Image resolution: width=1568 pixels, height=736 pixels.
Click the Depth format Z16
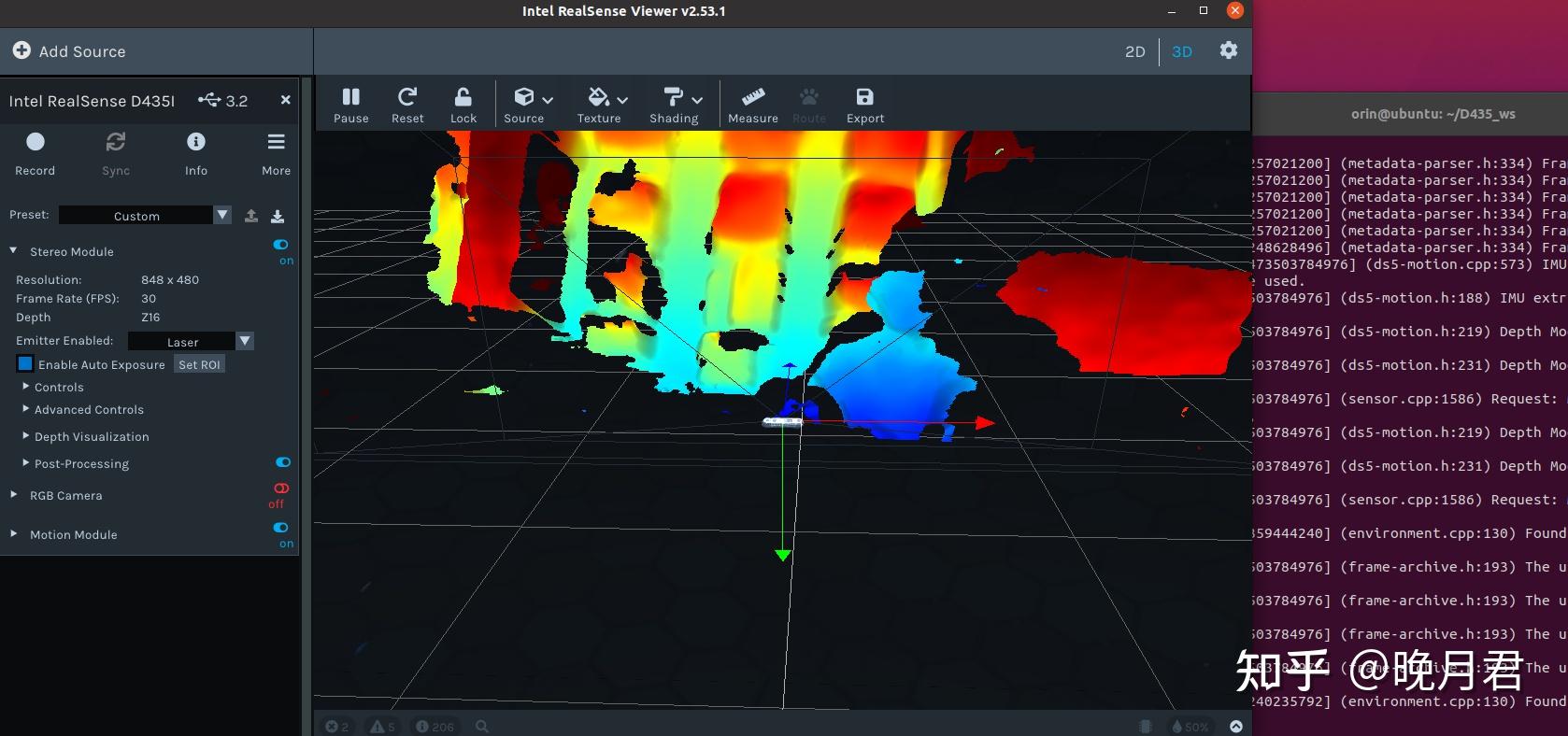pos(150,317)
